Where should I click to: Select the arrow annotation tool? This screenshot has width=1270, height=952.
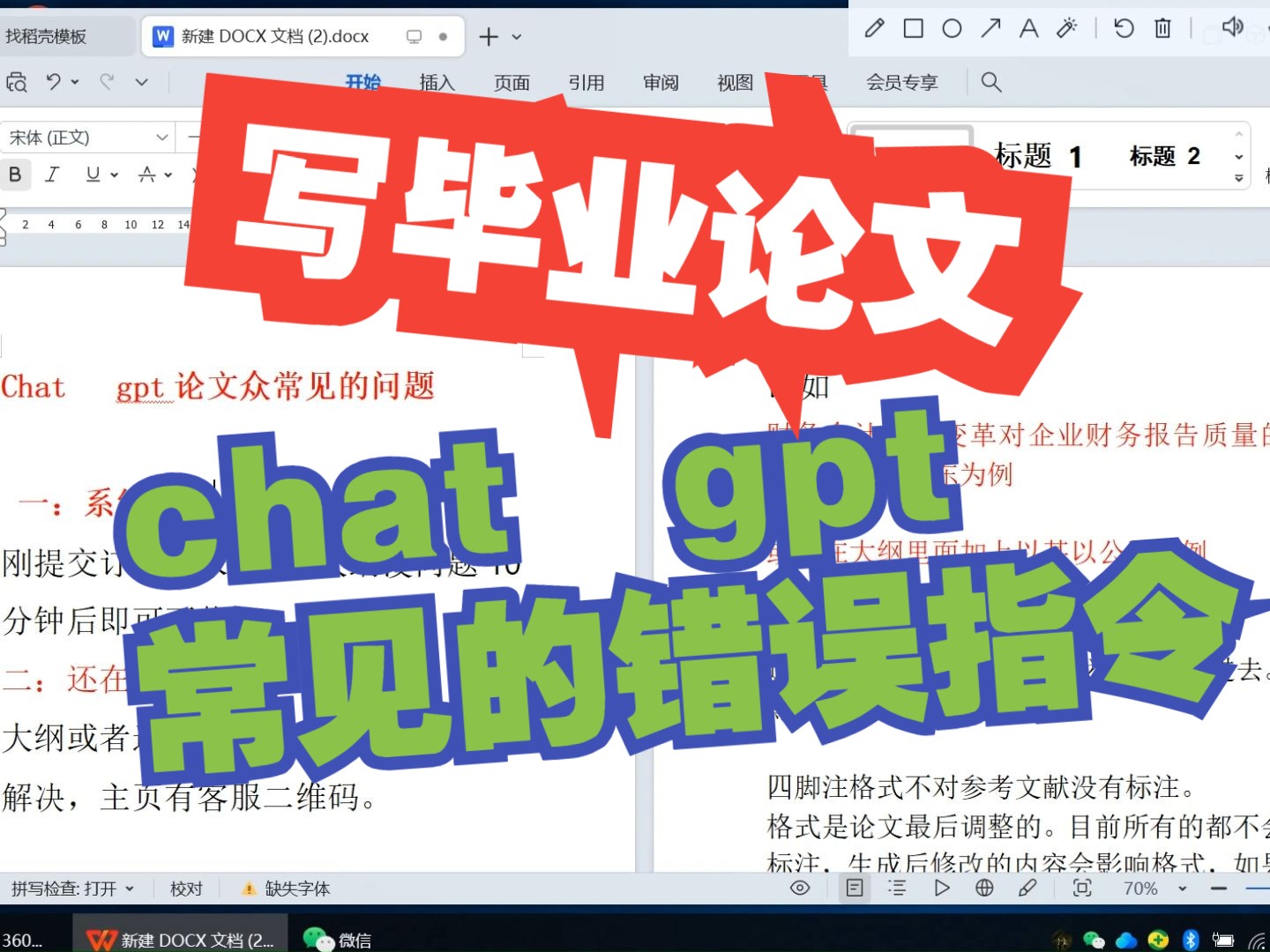point(990,29)
